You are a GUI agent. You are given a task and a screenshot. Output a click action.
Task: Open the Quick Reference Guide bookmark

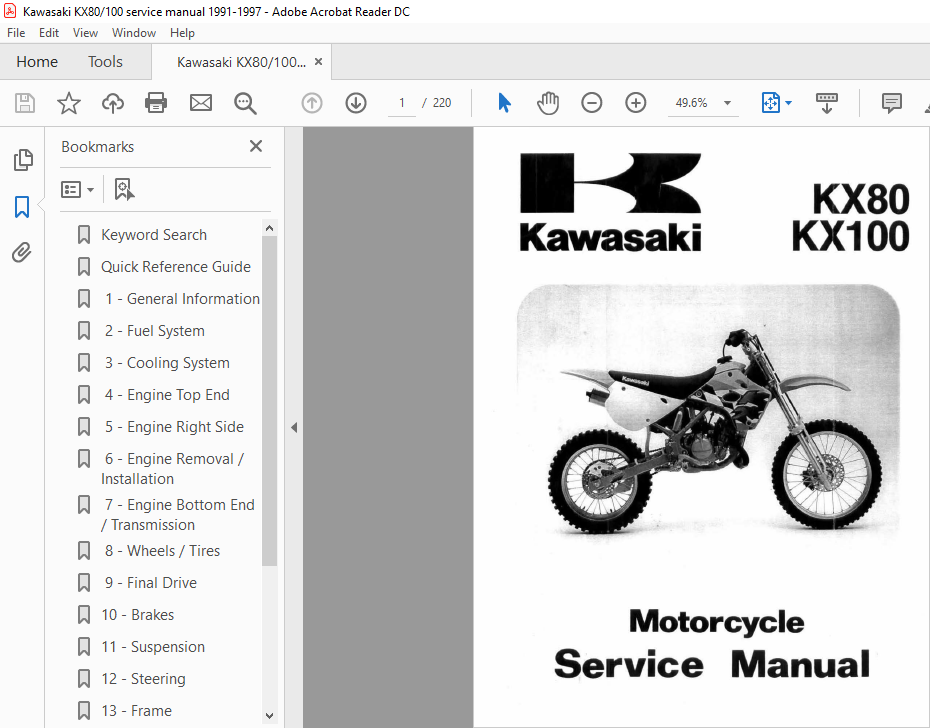tap(176, 267)
